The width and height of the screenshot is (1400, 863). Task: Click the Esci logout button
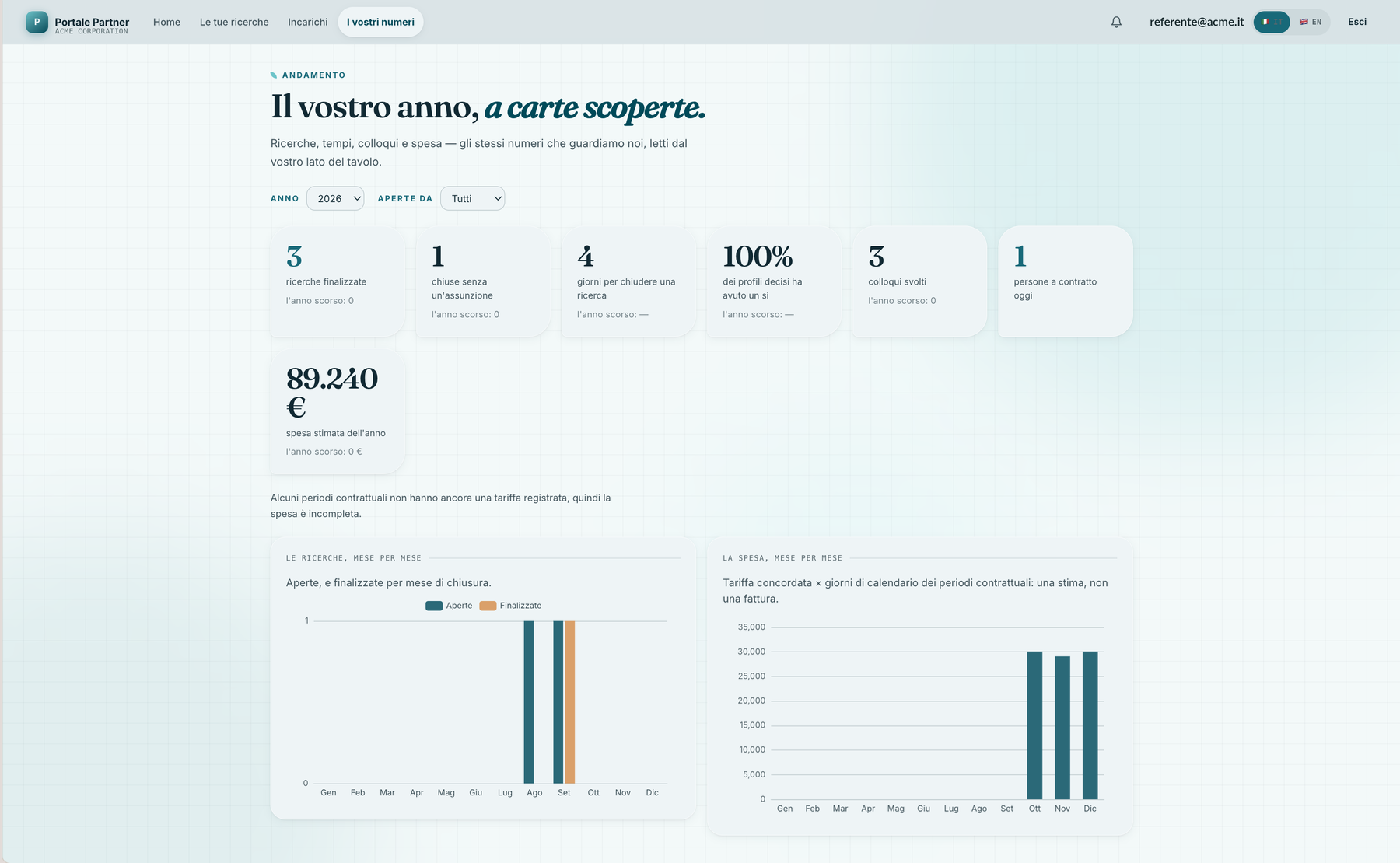(x=1357, y=22)
